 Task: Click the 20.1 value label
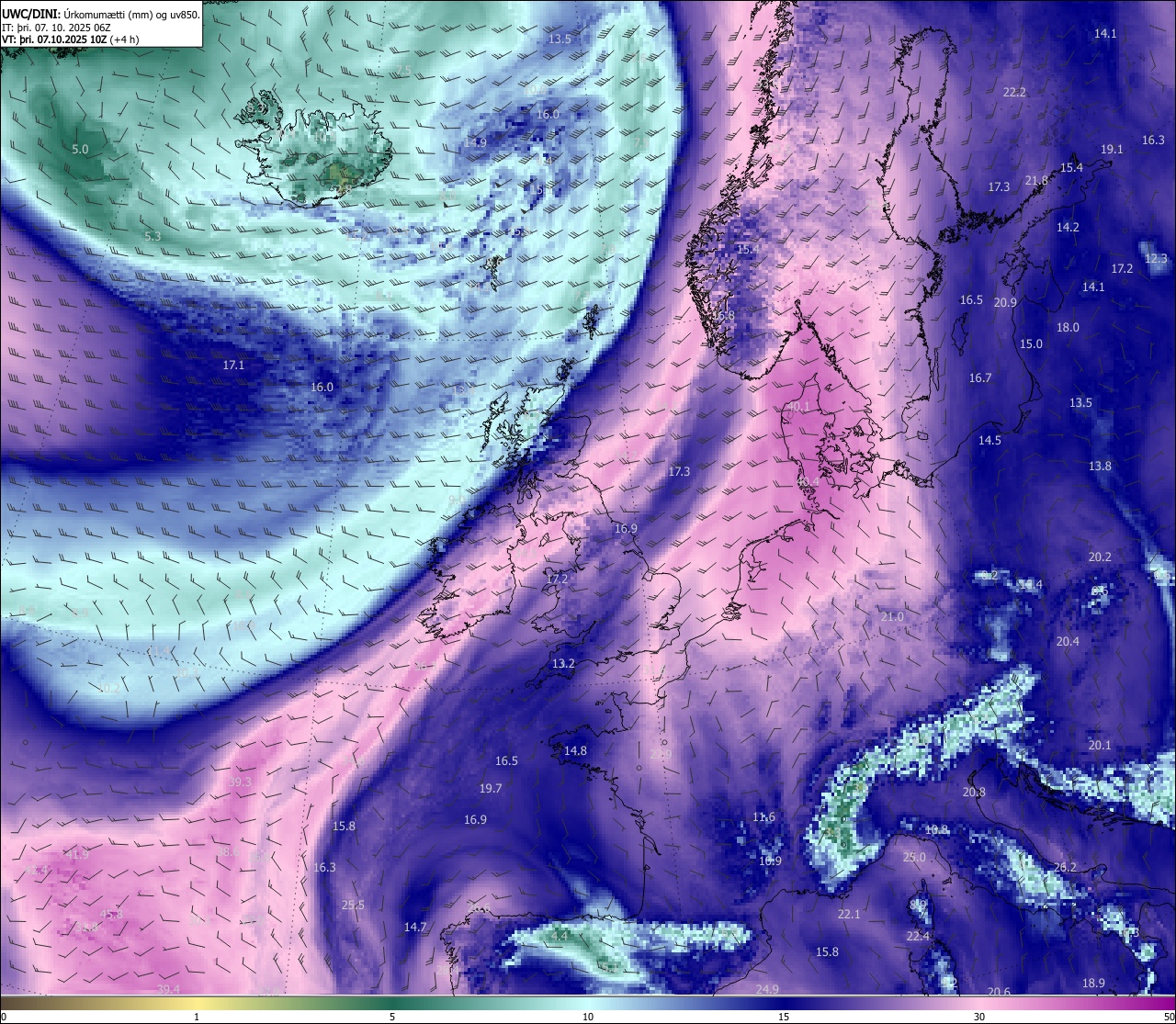[1100, 745]
